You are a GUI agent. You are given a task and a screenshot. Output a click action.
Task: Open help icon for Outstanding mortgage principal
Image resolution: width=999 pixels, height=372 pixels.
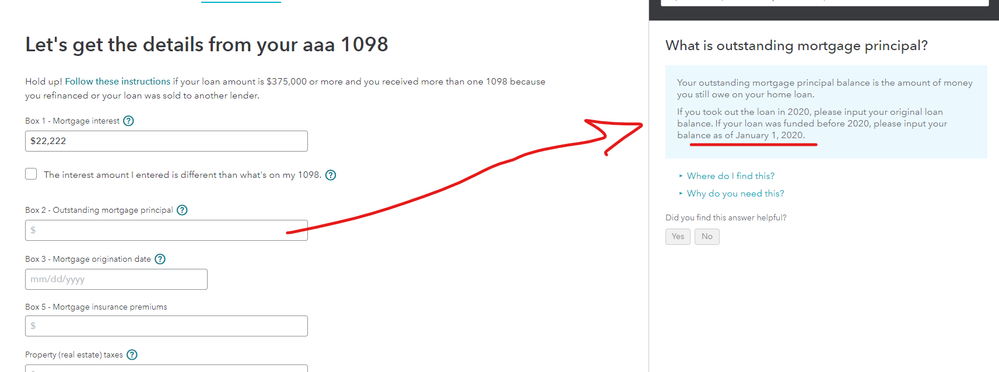click(182, 210)
